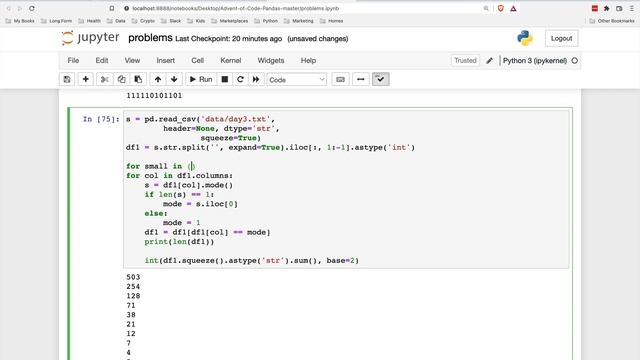
Task: Open the Marketing bookmark folder
Action: (298, 21)
